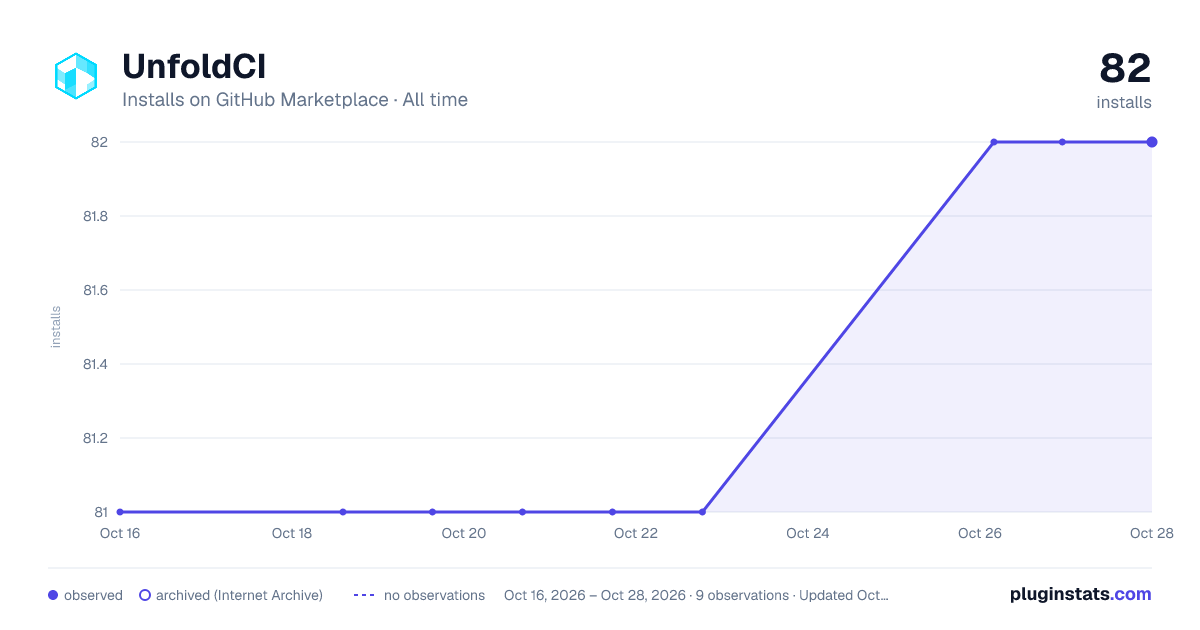Viewport: 1200px width, 630px height.
Task: Click the 'archived (Internet Archive)' legend label
Action: [x=239, y=595]
